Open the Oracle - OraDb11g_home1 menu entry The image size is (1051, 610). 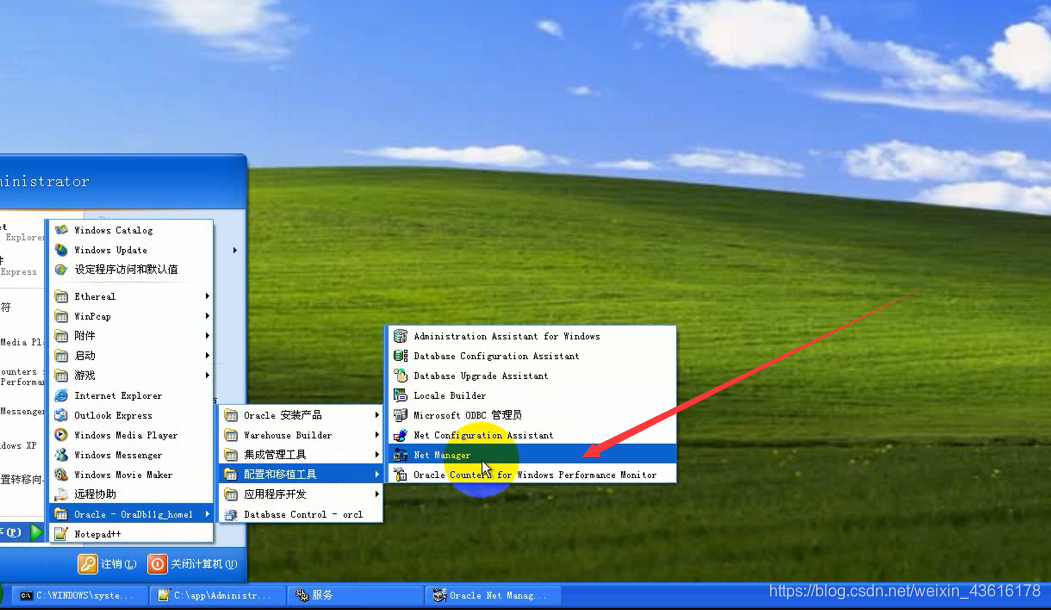click(x=132, y=514)
